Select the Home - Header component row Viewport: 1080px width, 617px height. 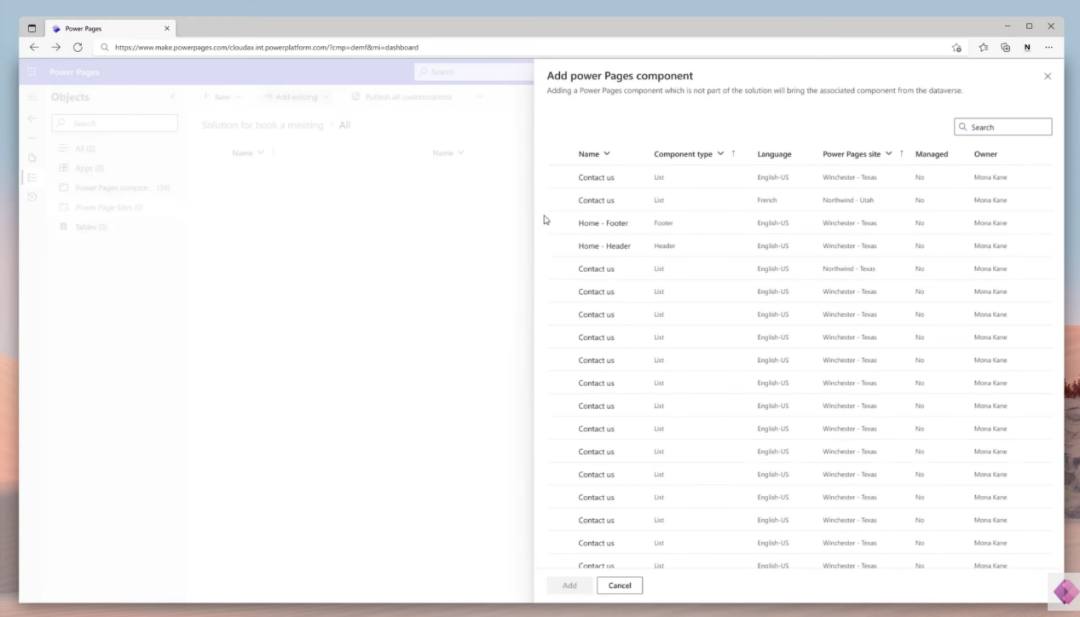coord(800,246)
